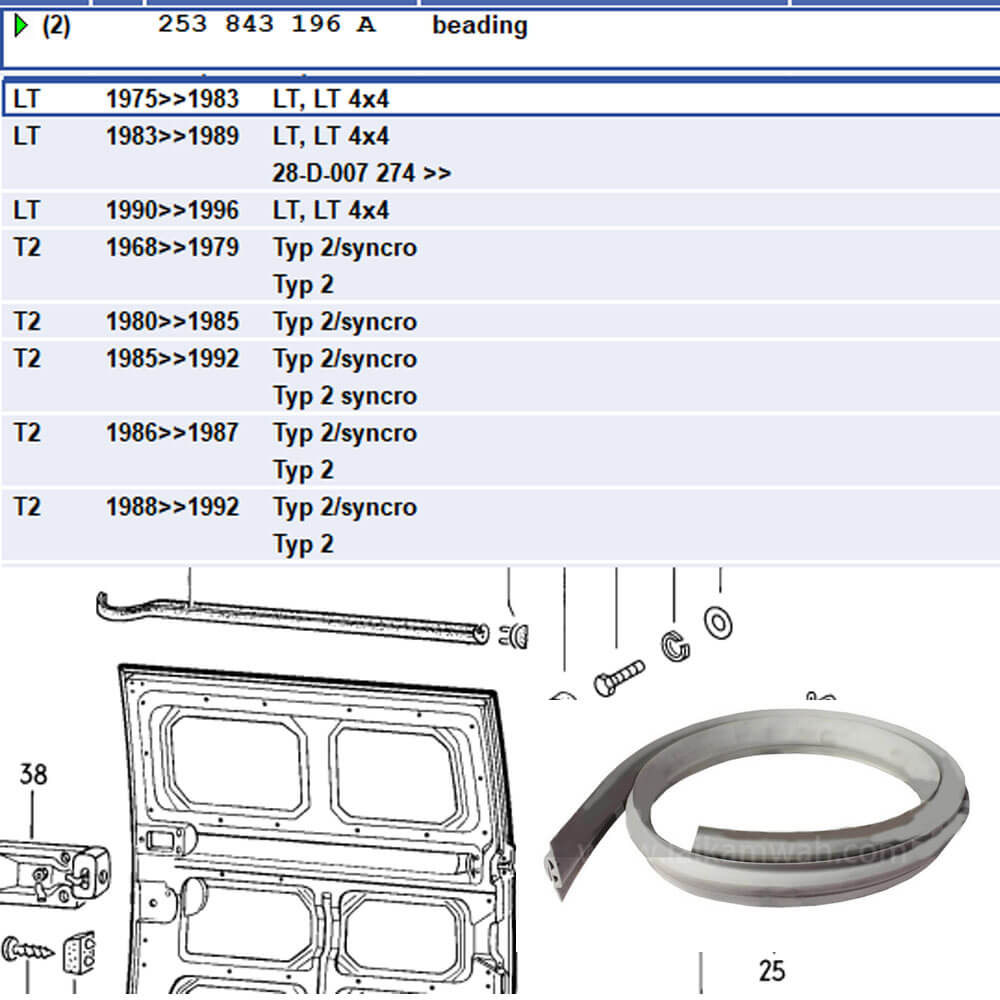Click the screw drawing at bottom left
The image size is (1000, 1000).
pyautogui.click(x=28, y=948)
